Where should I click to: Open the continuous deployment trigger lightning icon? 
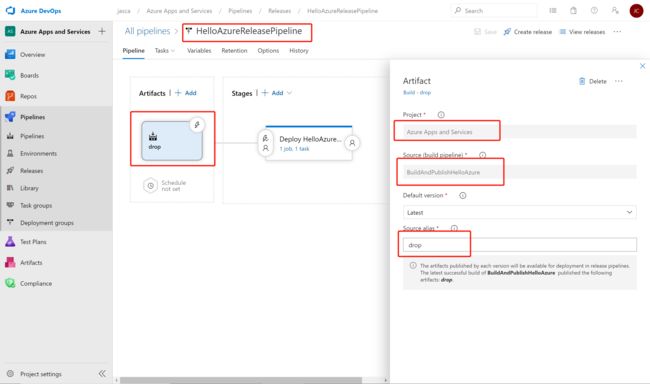197,124
